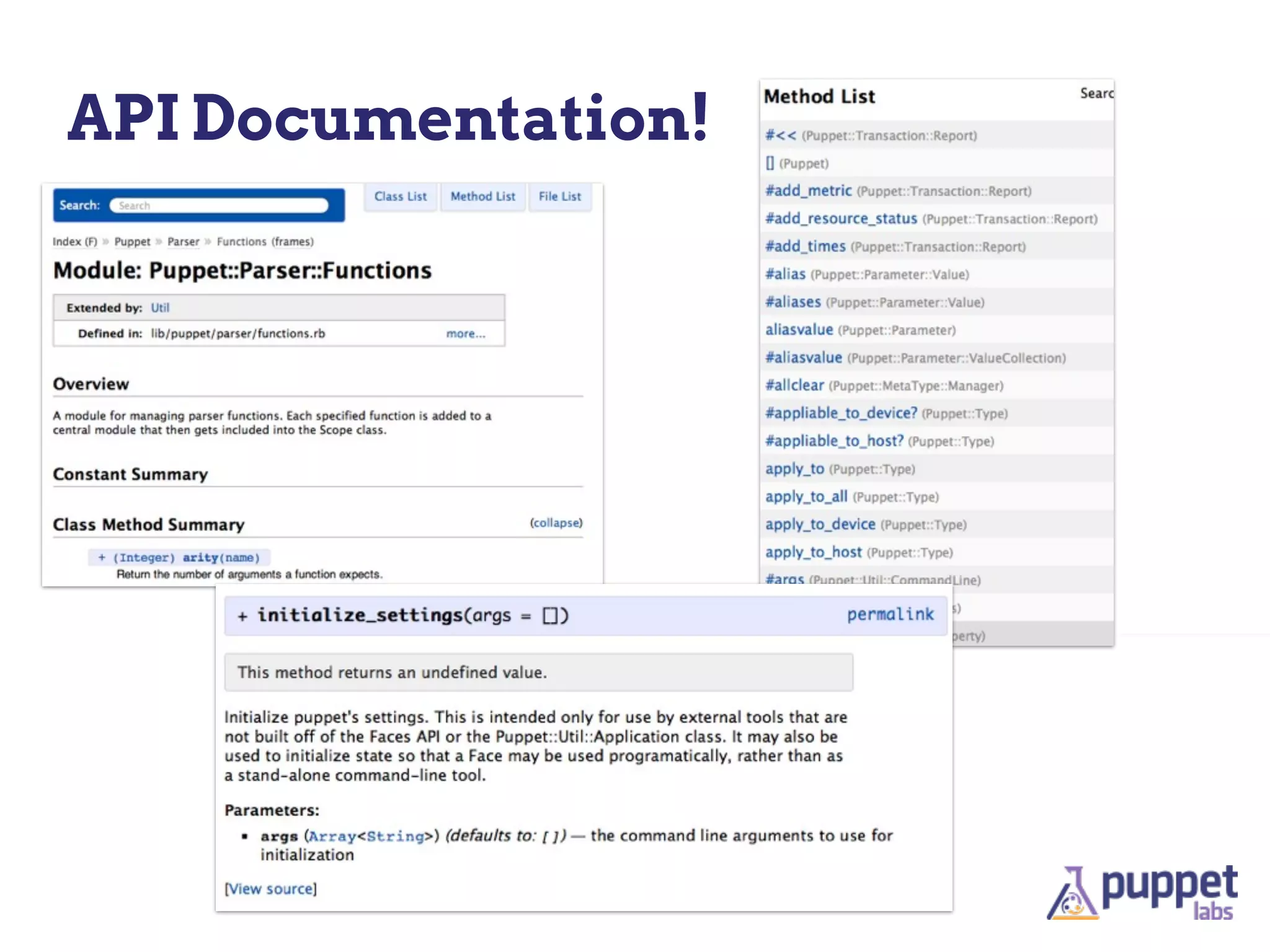Viewport: 1270px width, 952px height.
Task: Open #alias method entry
Action: 785,274
